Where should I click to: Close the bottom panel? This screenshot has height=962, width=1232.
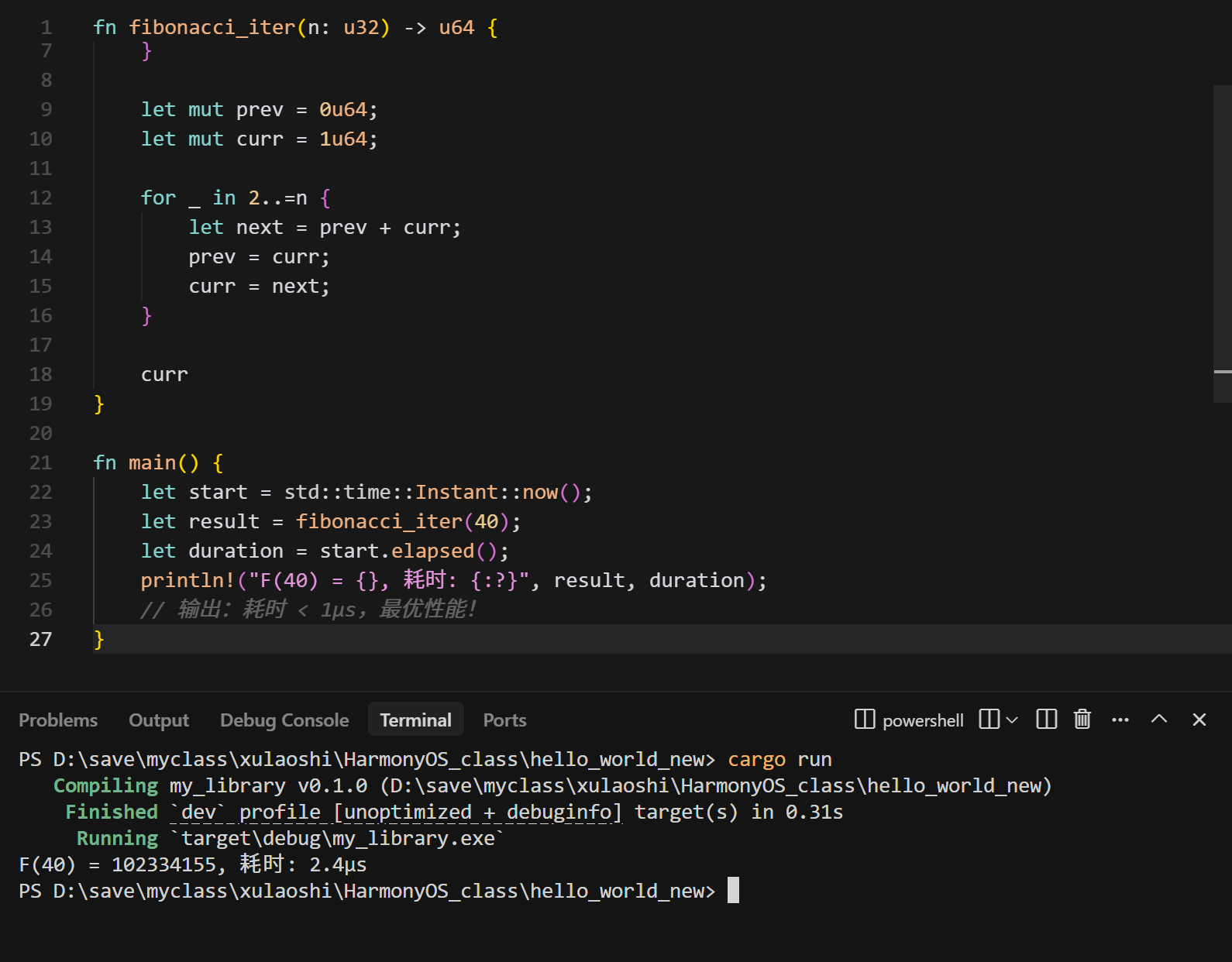[x=1199, y=720]
